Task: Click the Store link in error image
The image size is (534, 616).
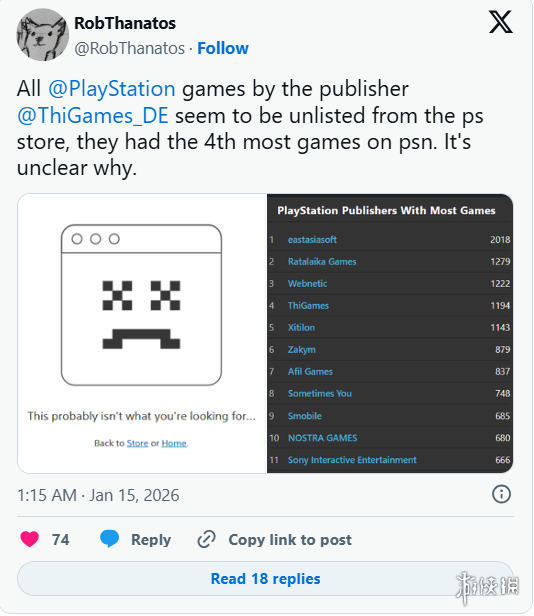Action: click(138, 443)
